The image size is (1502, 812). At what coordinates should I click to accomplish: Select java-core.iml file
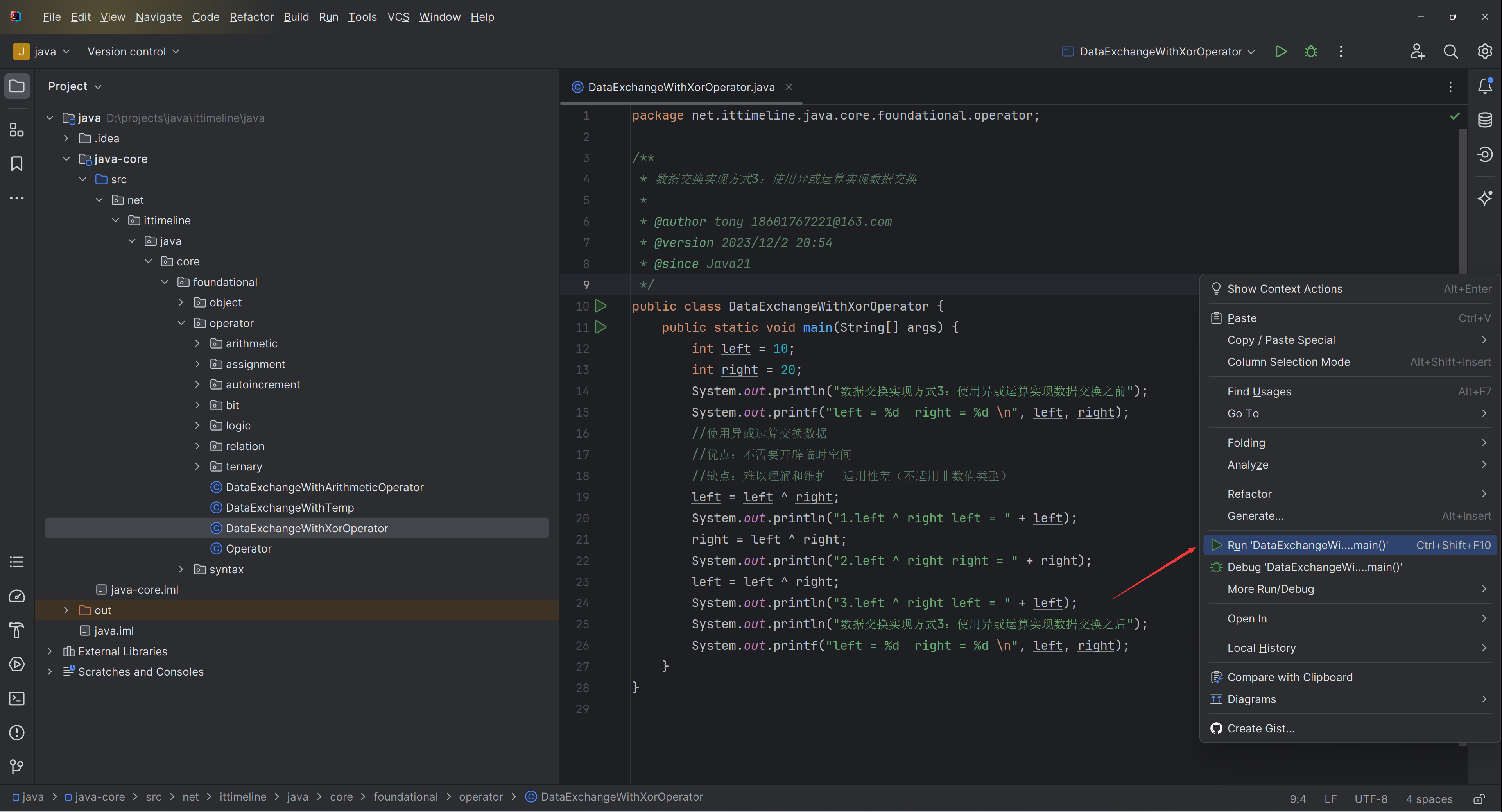[145, 590]
